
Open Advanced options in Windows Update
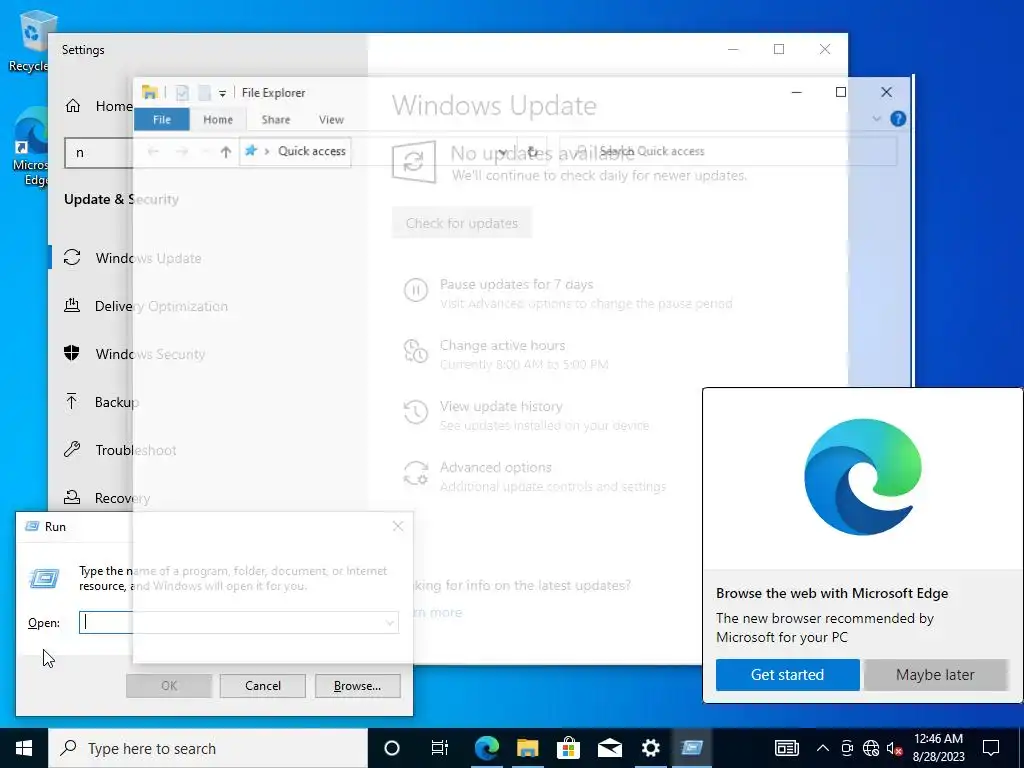(x=534, y=476)
